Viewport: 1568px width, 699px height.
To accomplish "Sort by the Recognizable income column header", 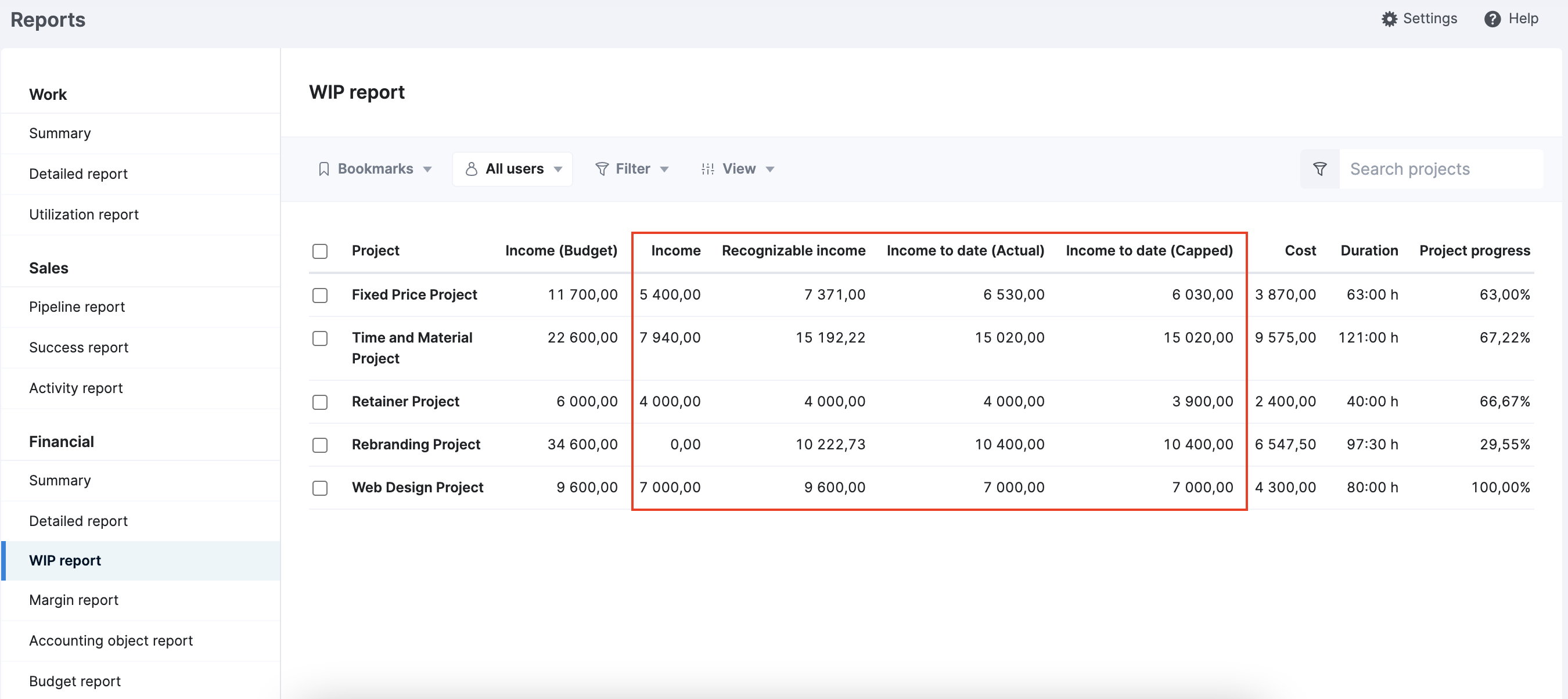I will click(794, 251).
